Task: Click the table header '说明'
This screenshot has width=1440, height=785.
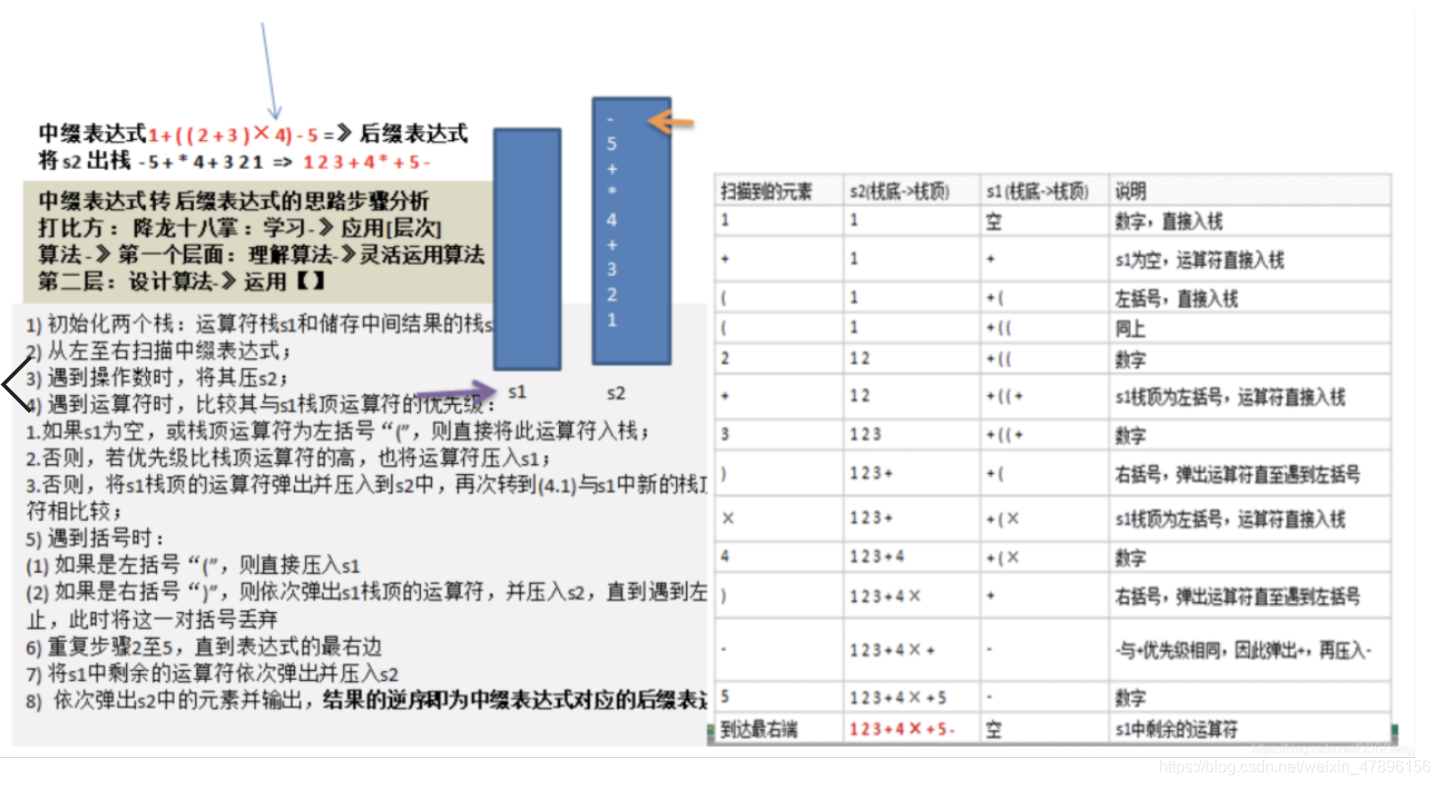Action: tap(1130, 190)
